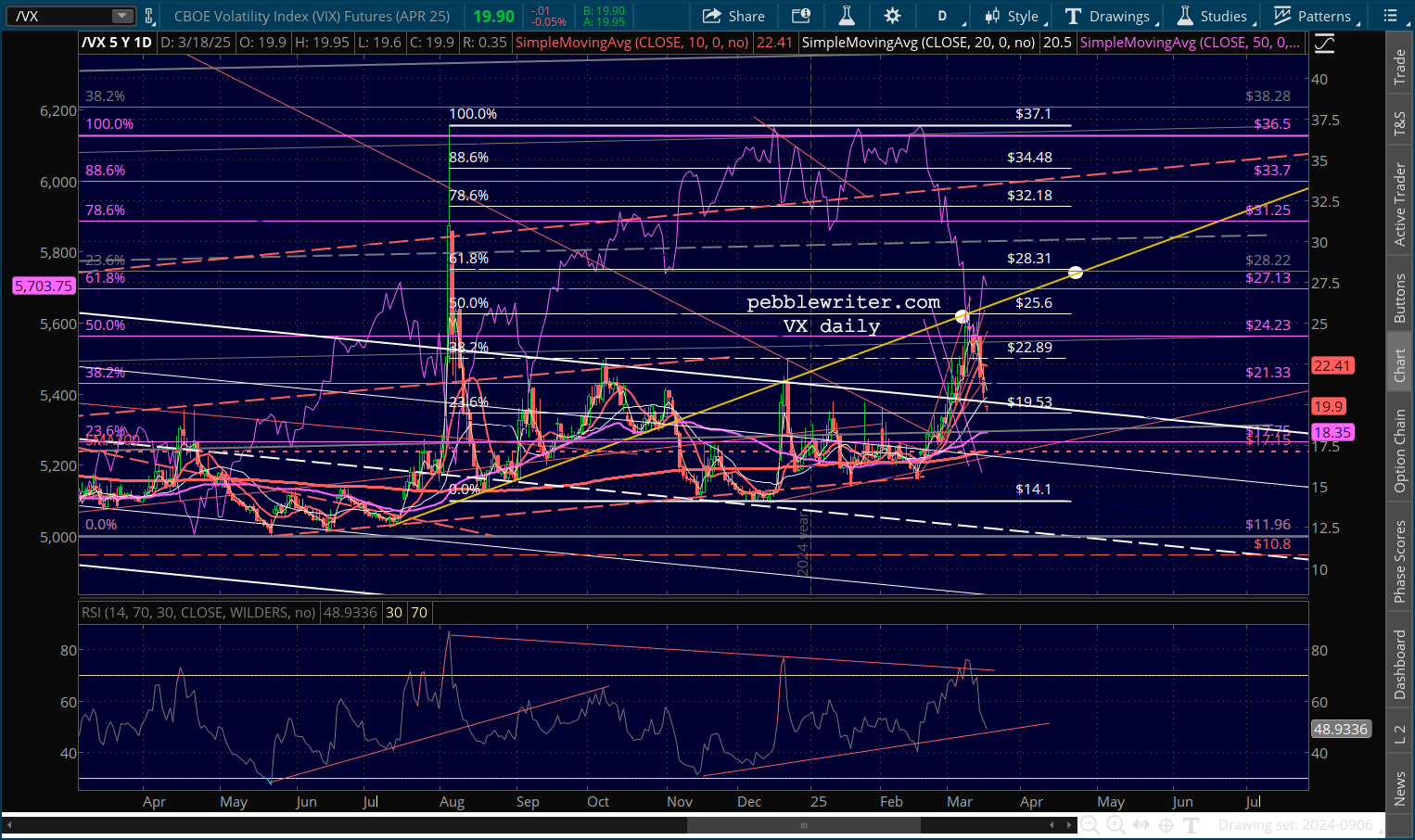1415x840 pixels.
Task: Click the flask icon in the toolbar
Action: (846, 16)
